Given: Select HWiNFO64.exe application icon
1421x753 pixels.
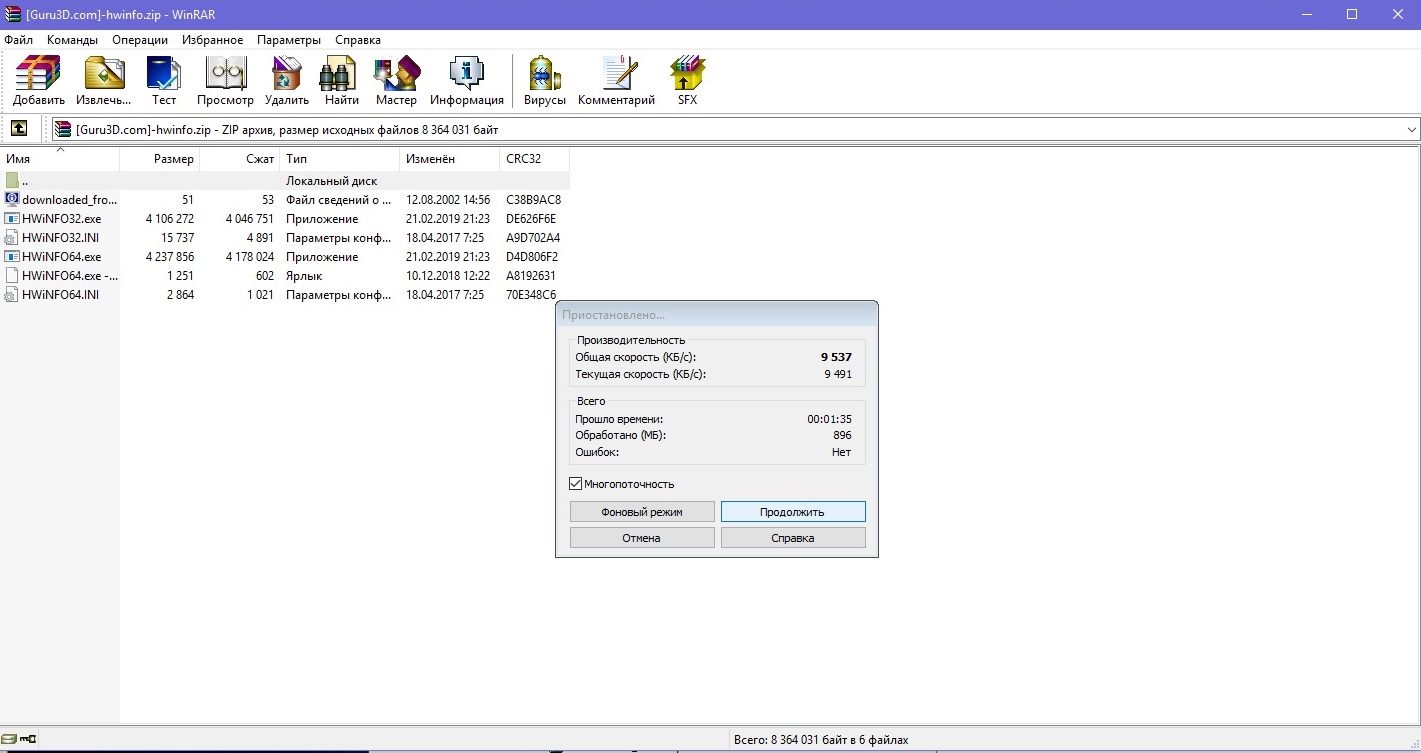Looking at the screenshot, I should coord(12,257).
